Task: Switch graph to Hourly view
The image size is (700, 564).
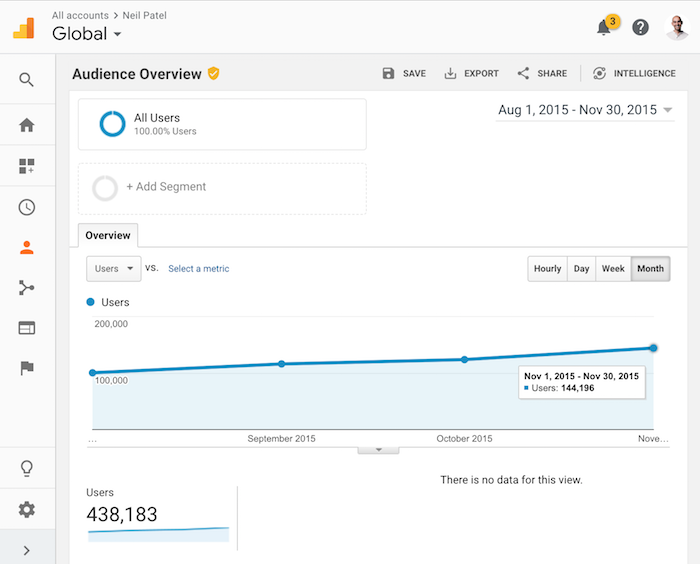Action: pyautogui.click(x=547, y=269)
